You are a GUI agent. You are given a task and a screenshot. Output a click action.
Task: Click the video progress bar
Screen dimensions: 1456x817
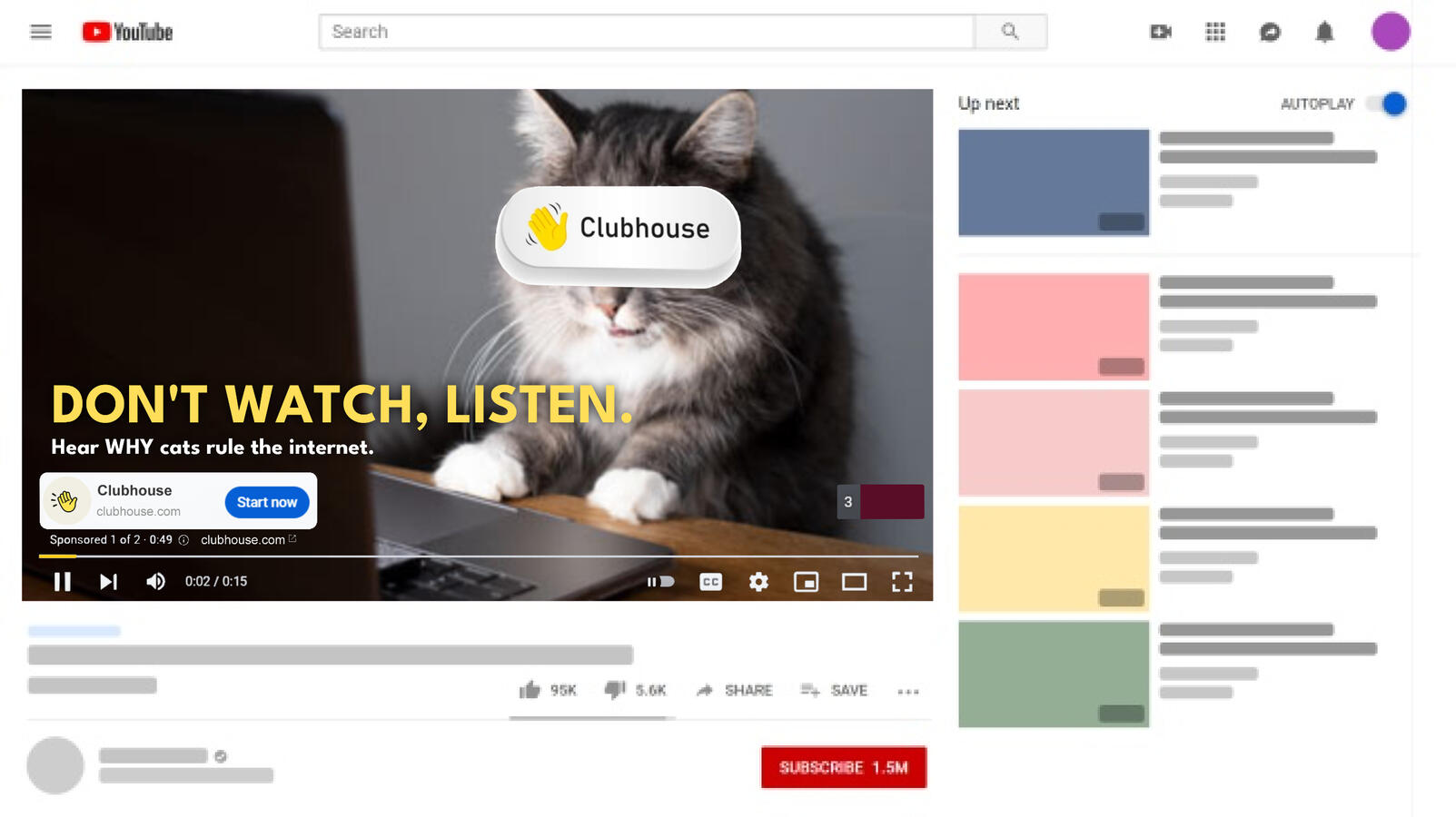click(478, 556)
